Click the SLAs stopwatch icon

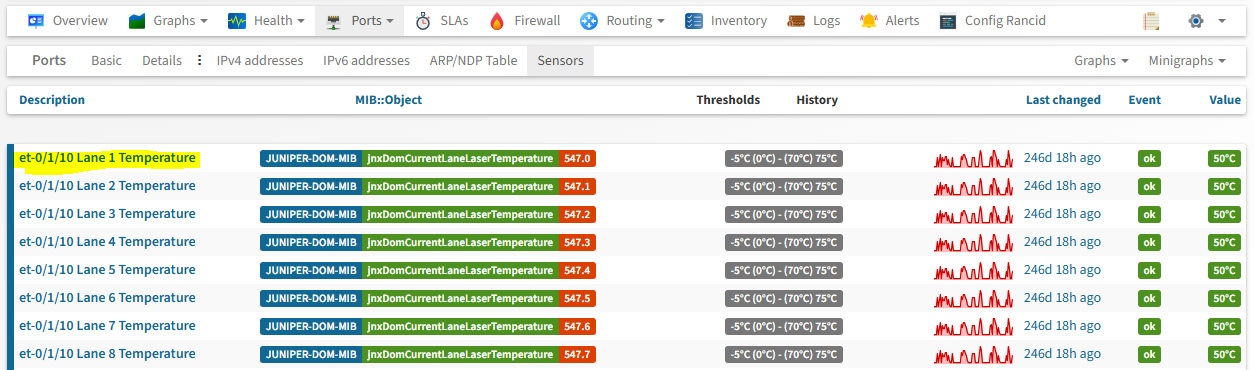pos(423,20)
